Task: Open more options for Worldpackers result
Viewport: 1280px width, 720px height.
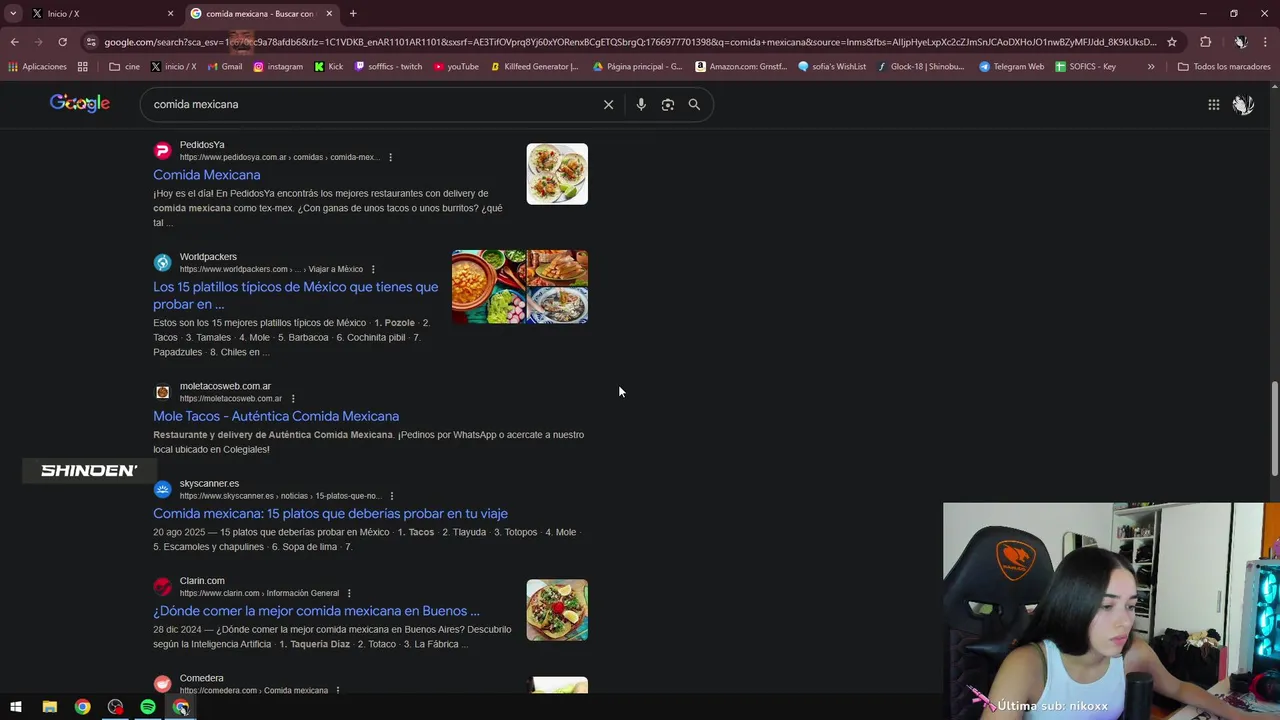Action: click(373, 269)
